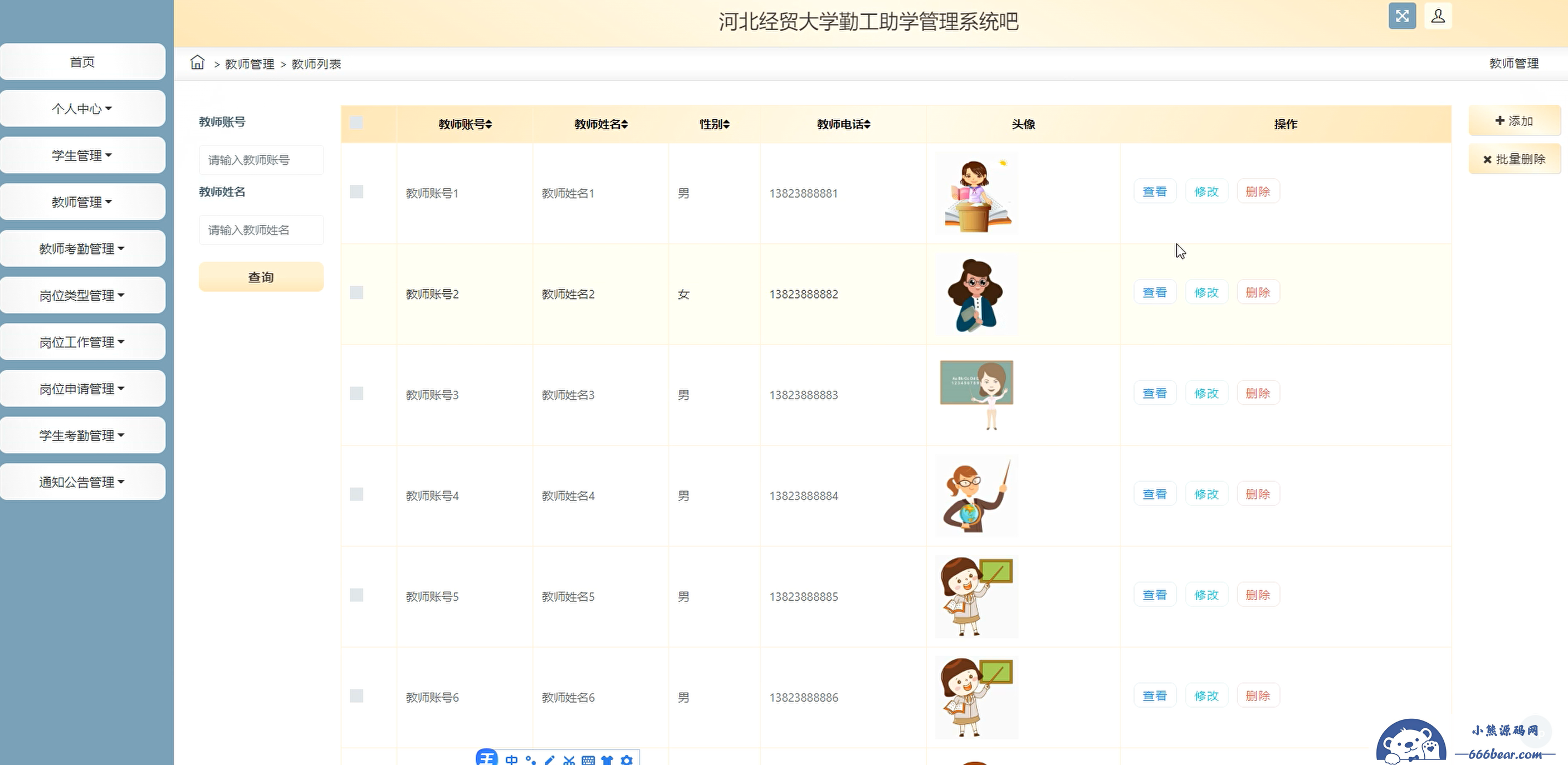This screenshot has height=765, width=1568.
Task: Click the IME scissors screenshot icon
Action: click(569, 759)
